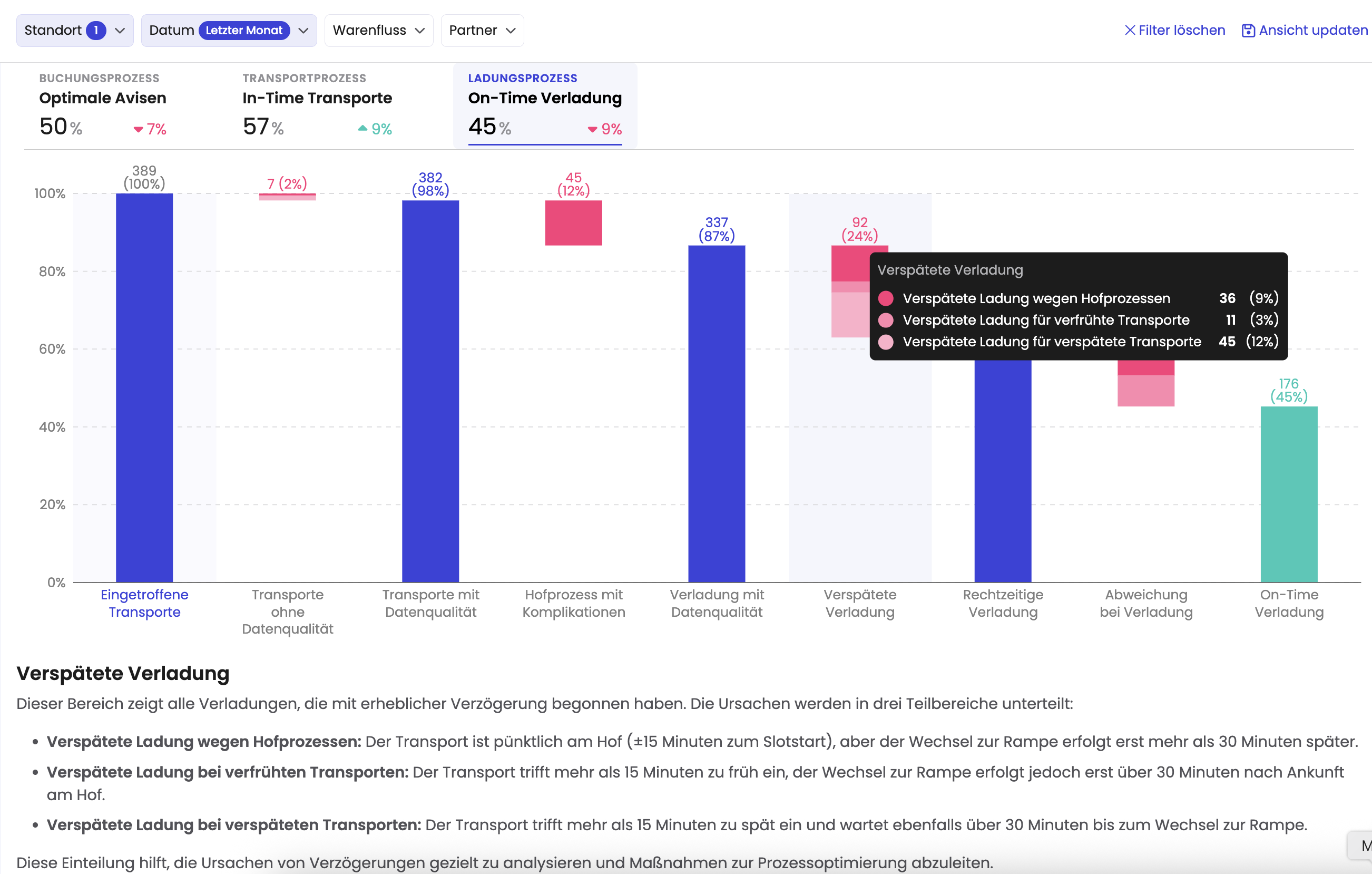Open the Warenfluss dropdown

pyautogui.click(x=378, y=30)
